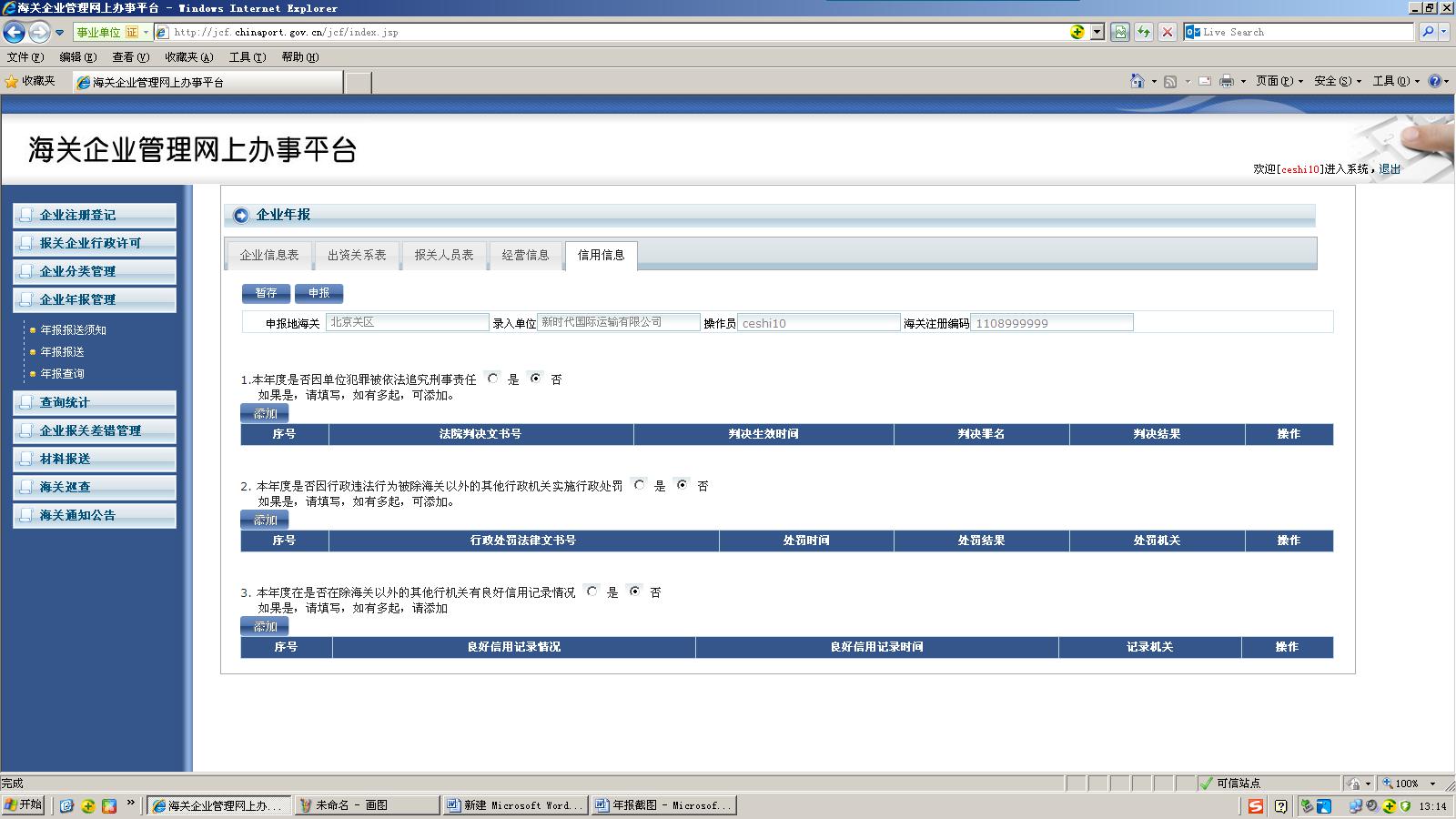This screenshot has height=819, width=1456.
Task: Open the IE help question mark icon
Action: (x=1434, y=81)
